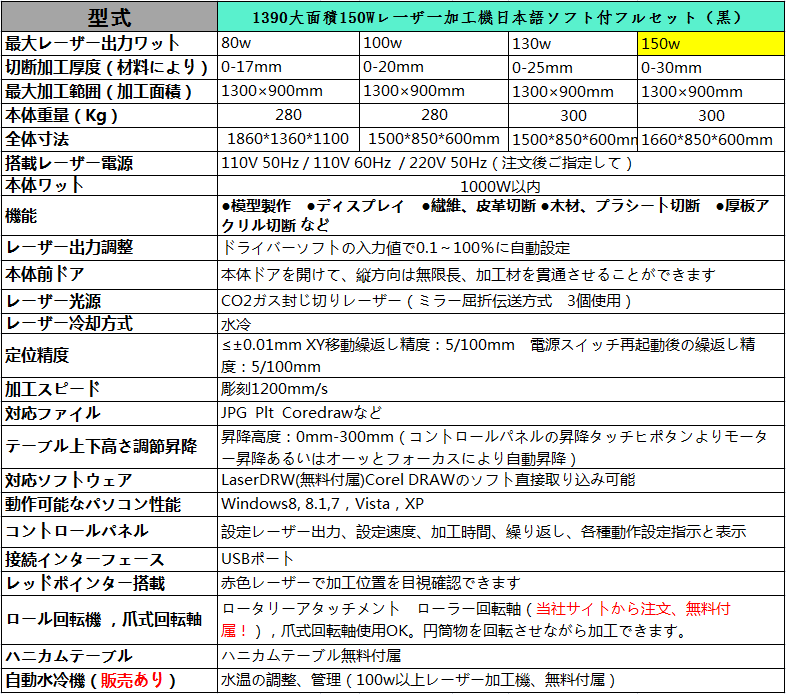Image resolution: width=786 pixels, height=694 pixels.
Task: Select the '対応ソフトウェア' row label
Action: point(109,480)
